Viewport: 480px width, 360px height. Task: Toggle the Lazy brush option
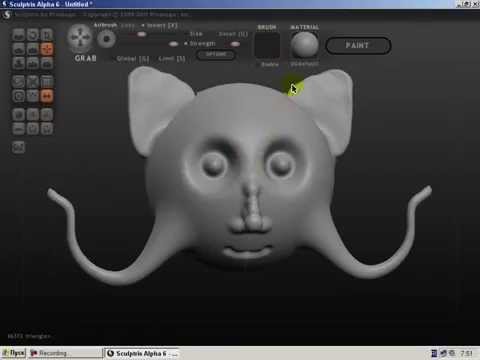pyautogui.click(x=128, y=25)
